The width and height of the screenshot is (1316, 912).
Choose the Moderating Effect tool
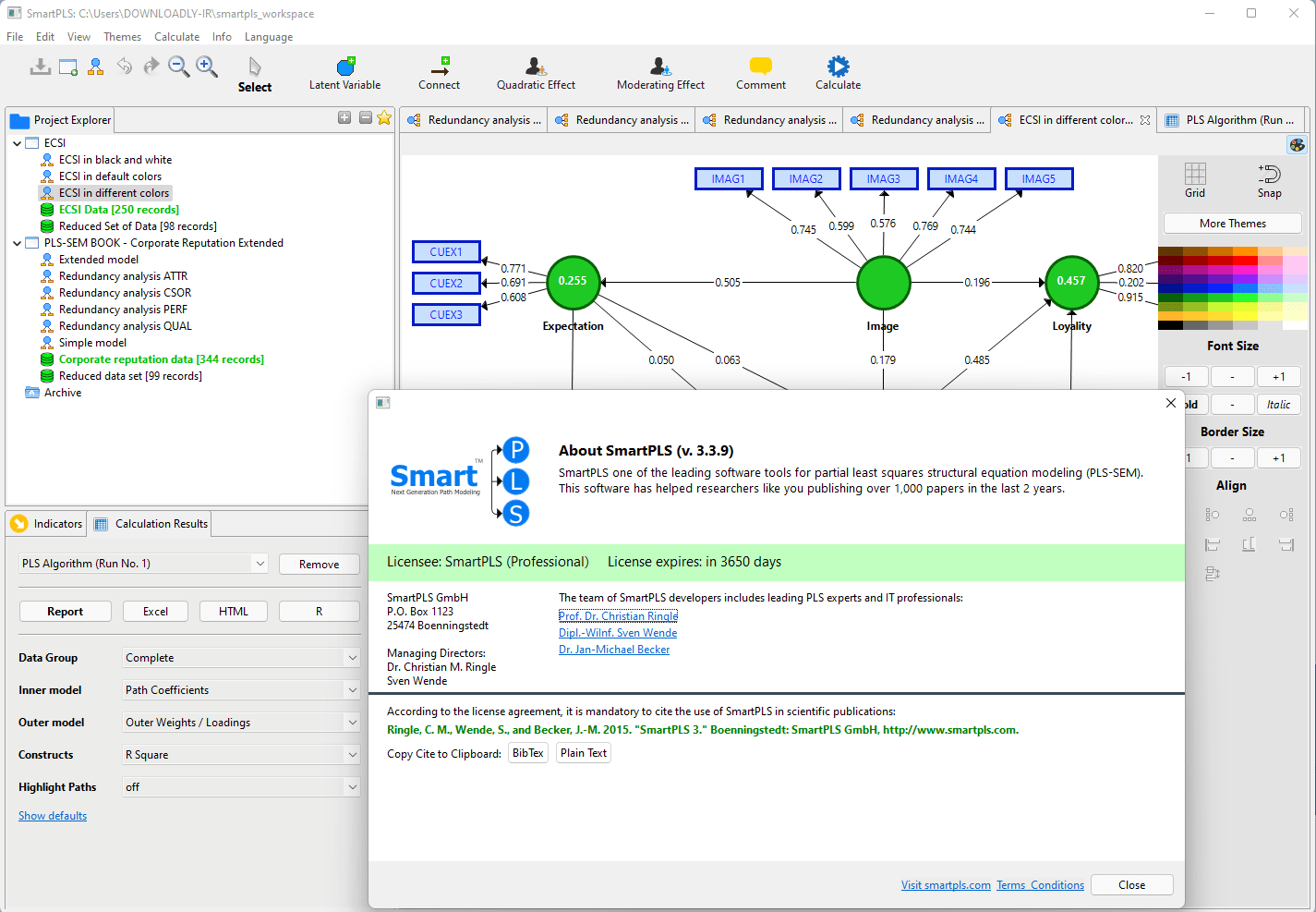(x=660, y=74)
